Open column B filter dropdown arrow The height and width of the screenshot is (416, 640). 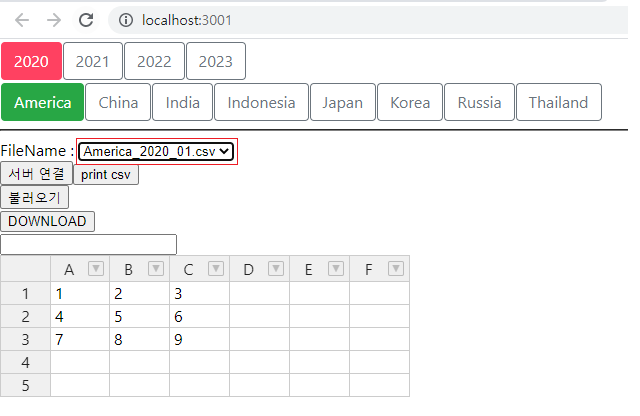[x=156, y=269]
